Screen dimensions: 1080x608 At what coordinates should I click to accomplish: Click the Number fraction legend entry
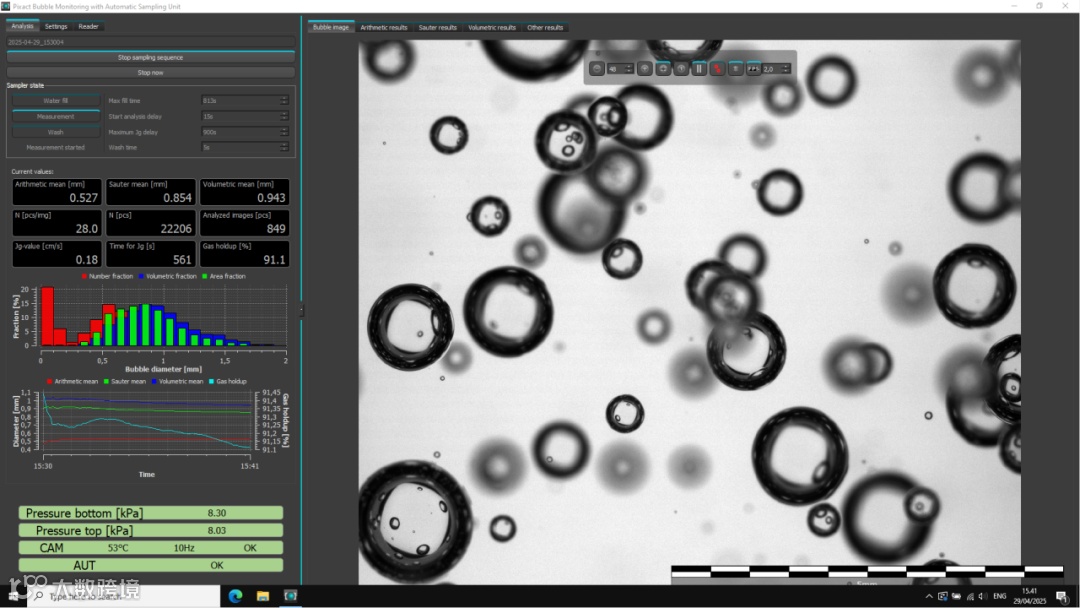coord(107,276)
